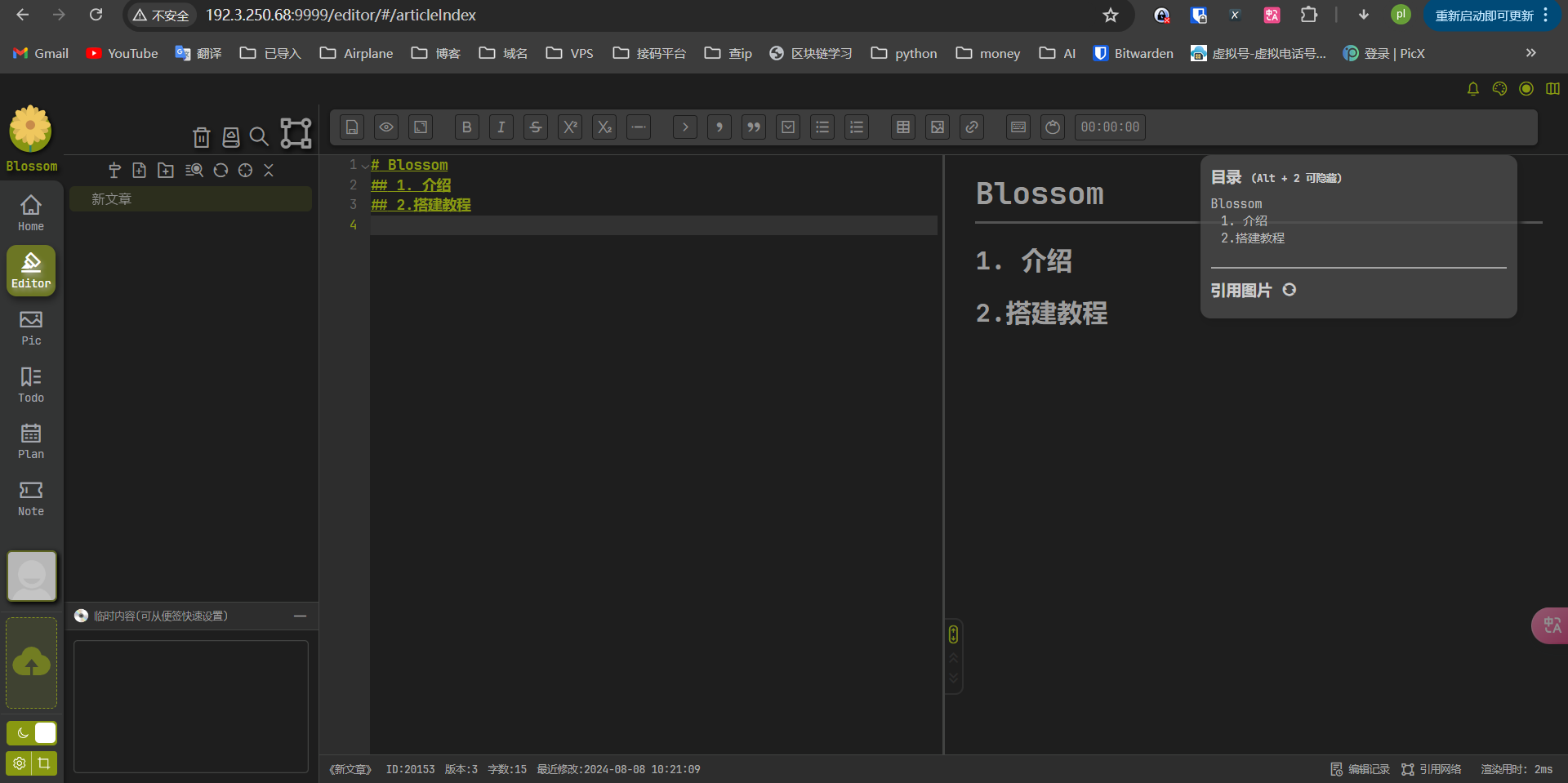The height and width of the screenshot is (783, 1568).
Task: Click the cloud upload drop area
Action: tap(32, 663)
